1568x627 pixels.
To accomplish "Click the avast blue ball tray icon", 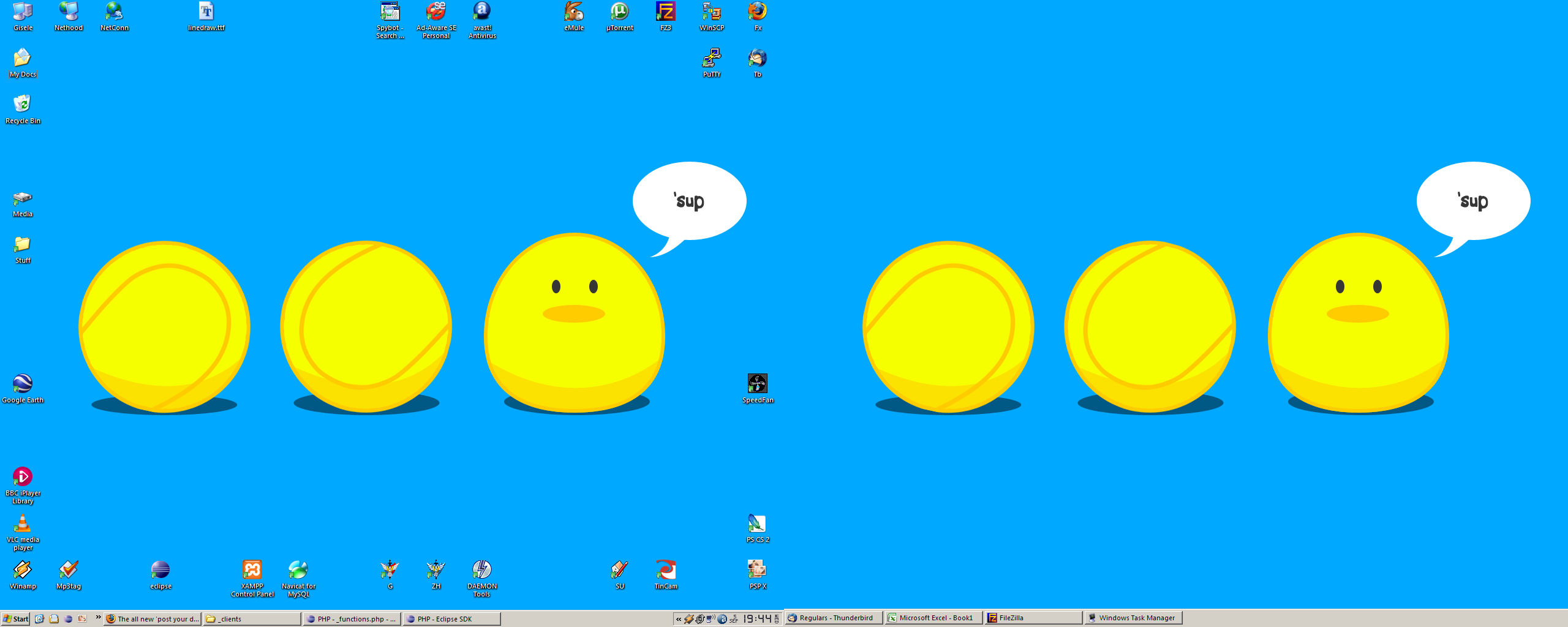I will (722, 619).
